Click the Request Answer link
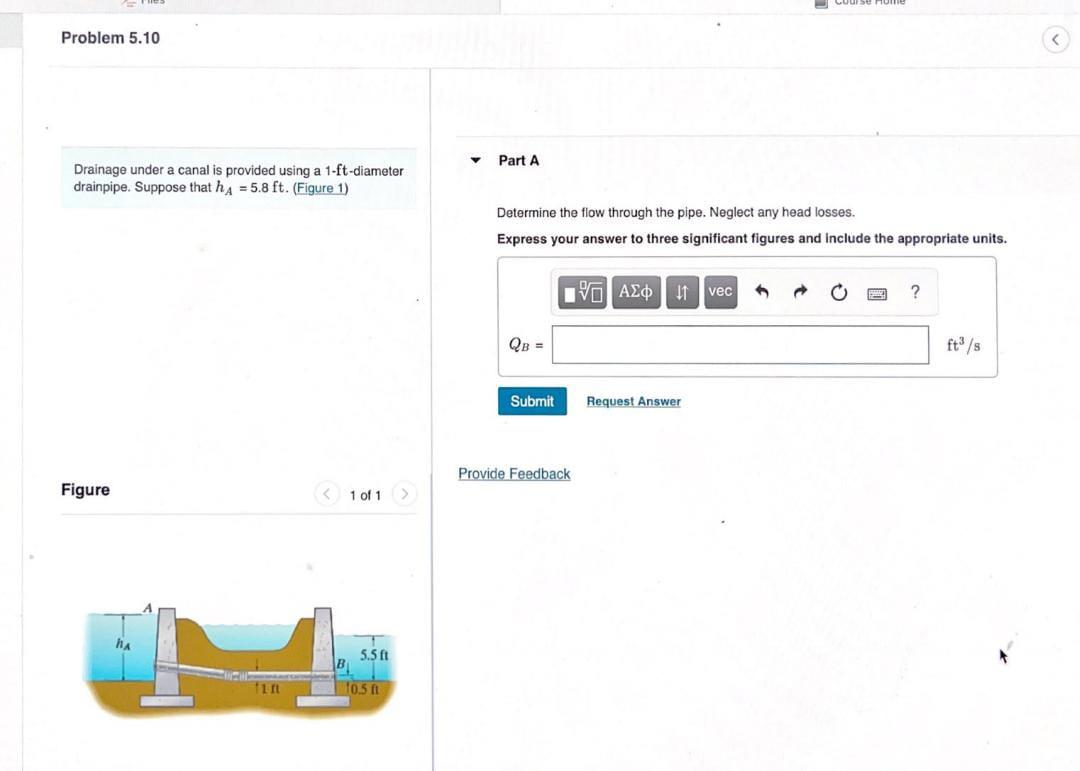The height and width of the screenshot is (771, 1080). 634,402
